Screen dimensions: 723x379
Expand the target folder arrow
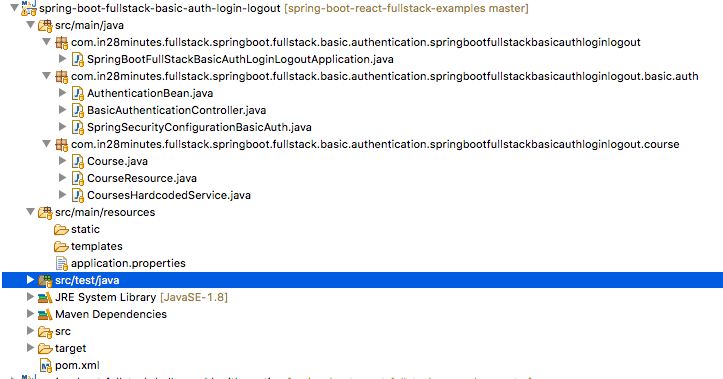tap(30, 348)
